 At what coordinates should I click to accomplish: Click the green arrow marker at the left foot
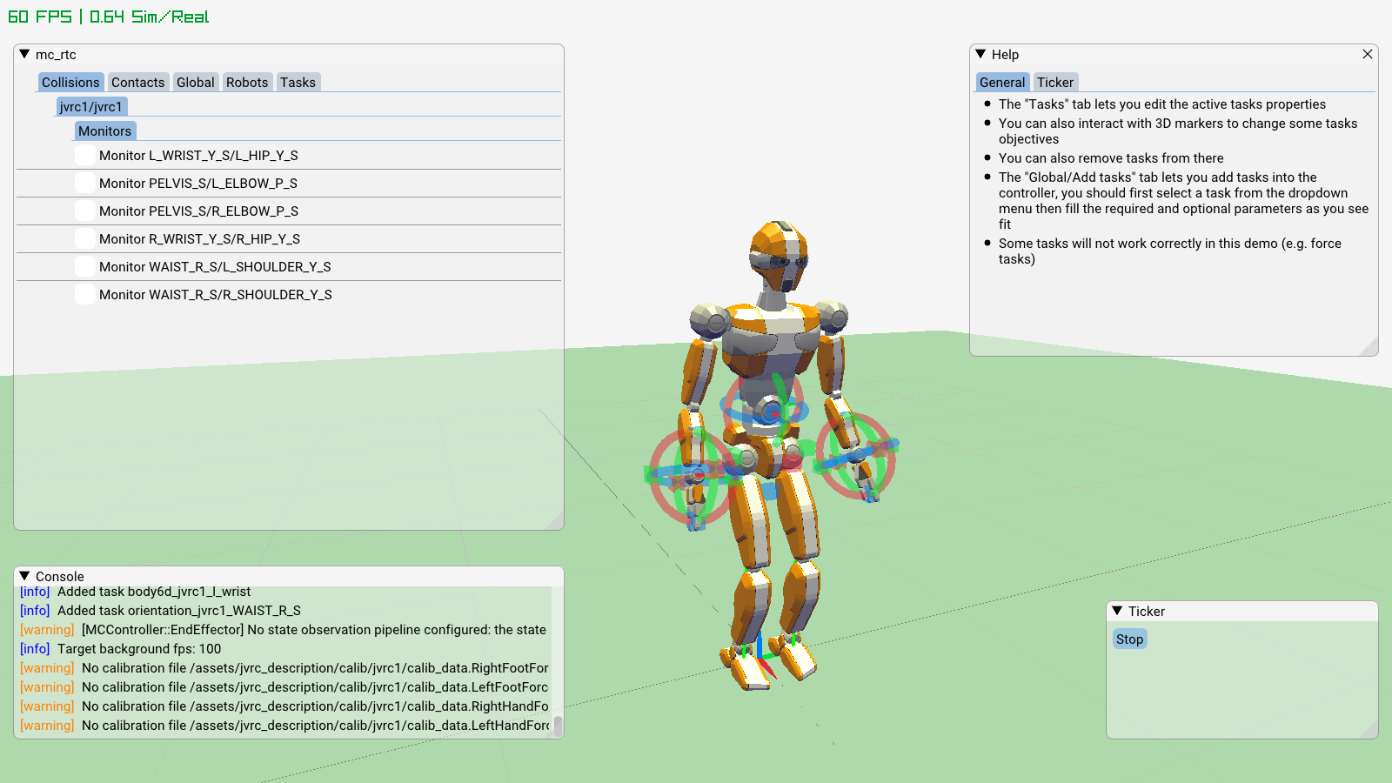tap(793, 639)
